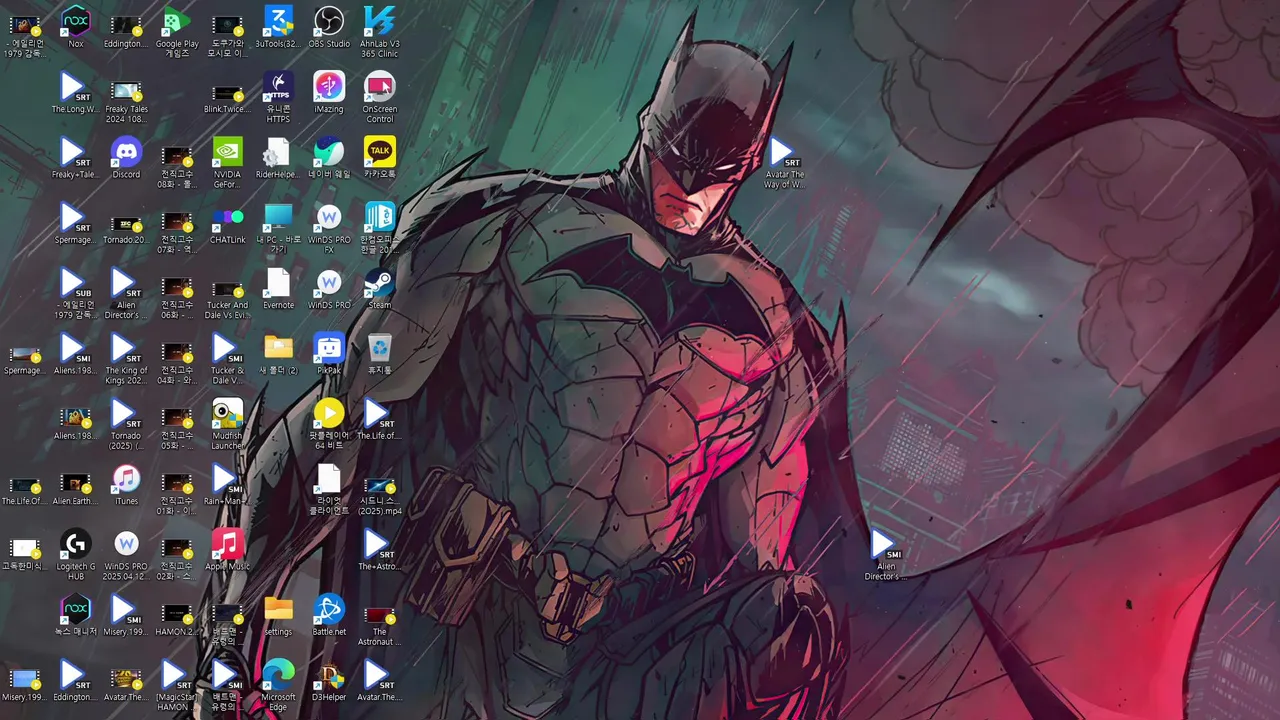1280x720 pixels.
Task: Launch the D3Helper icon
Action: 329,681
